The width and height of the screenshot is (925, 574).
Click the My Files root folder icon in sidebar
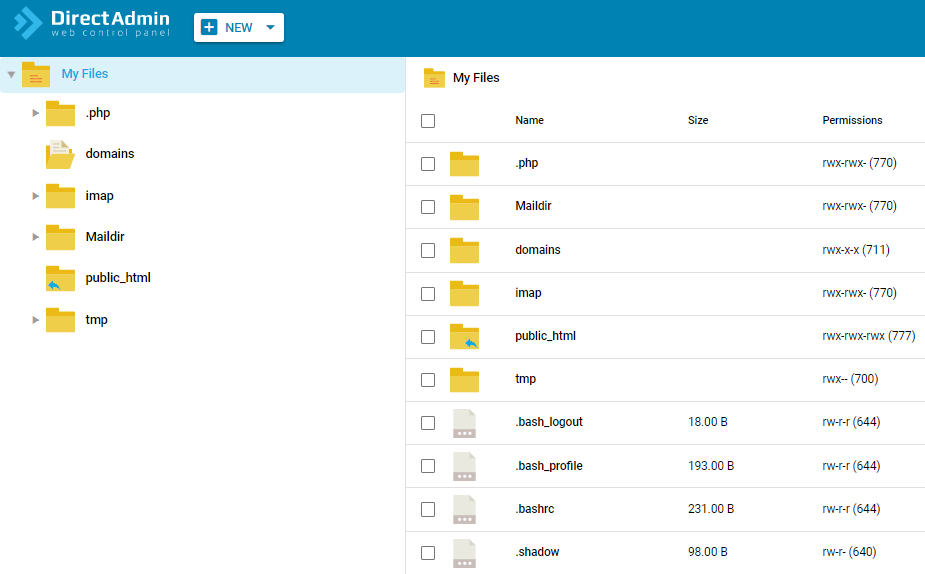(x=36, y=75)
